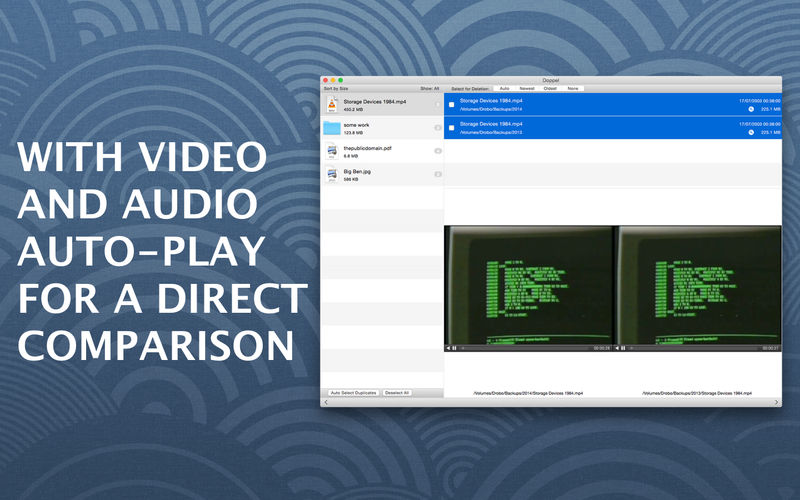Mute the right video preview speaker icon
This screenshot has width=800, height=500.
617,348
